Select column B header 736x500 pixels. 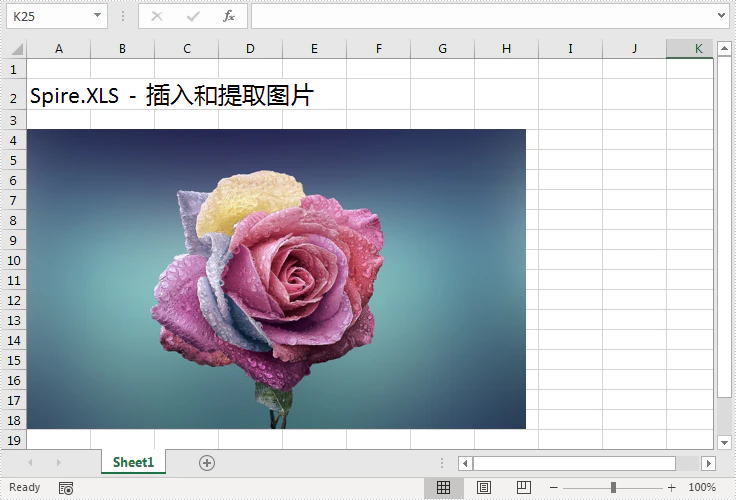tap(123, 48)
